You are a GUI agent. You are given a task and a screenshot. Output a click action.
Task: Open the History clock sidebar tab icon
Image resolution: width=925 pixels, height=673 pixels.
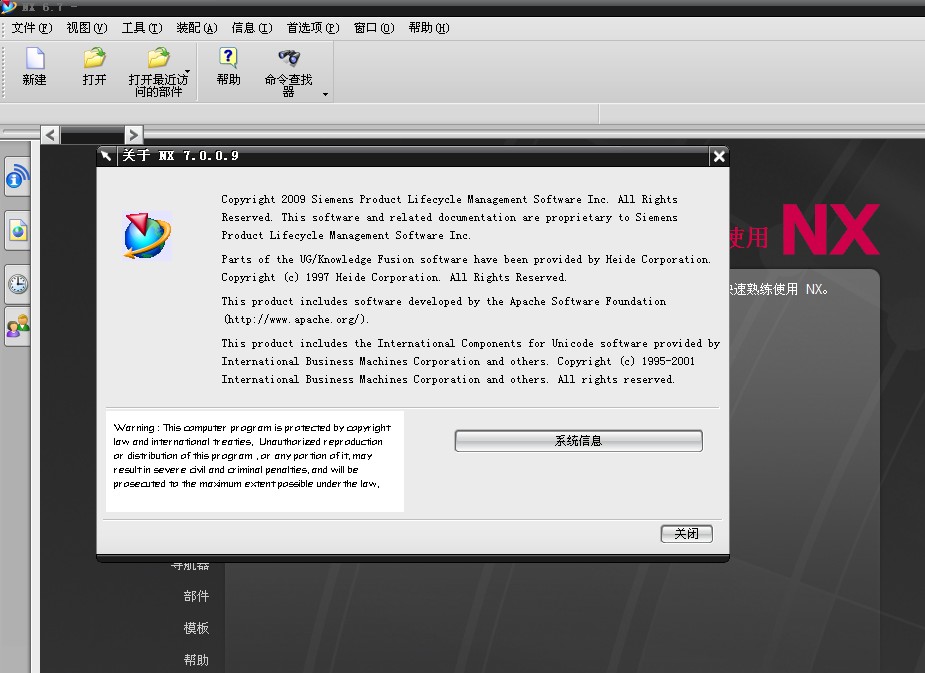point(18,284)
